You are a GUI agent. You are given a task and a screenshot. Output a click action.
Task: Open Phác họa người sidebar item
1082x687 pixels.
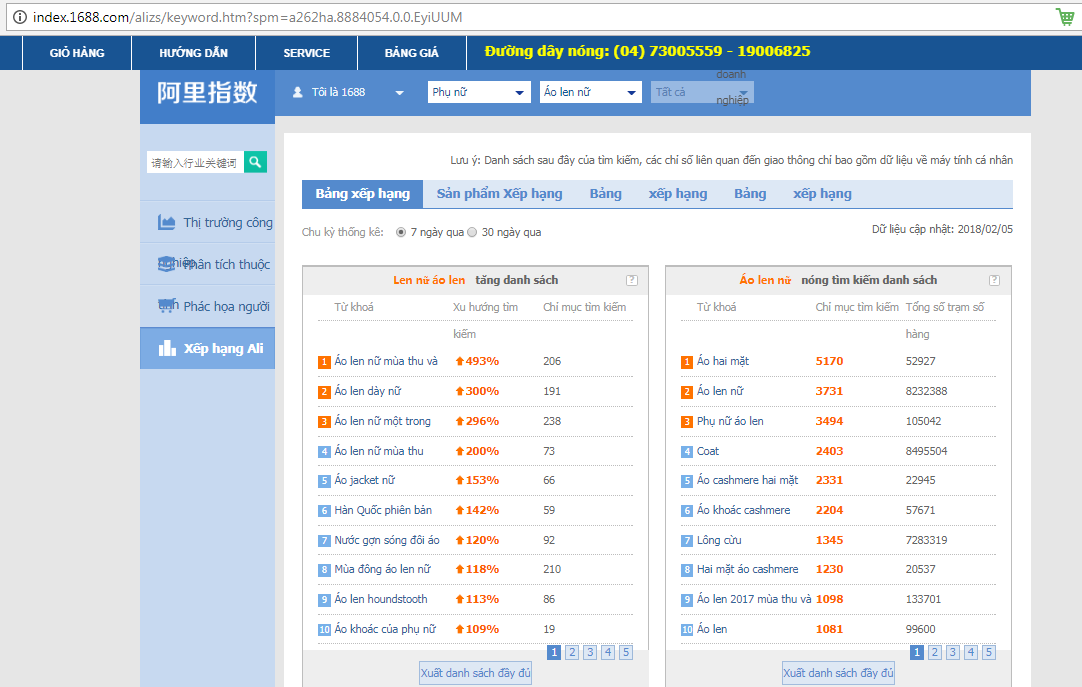click(x=208, y=306)
